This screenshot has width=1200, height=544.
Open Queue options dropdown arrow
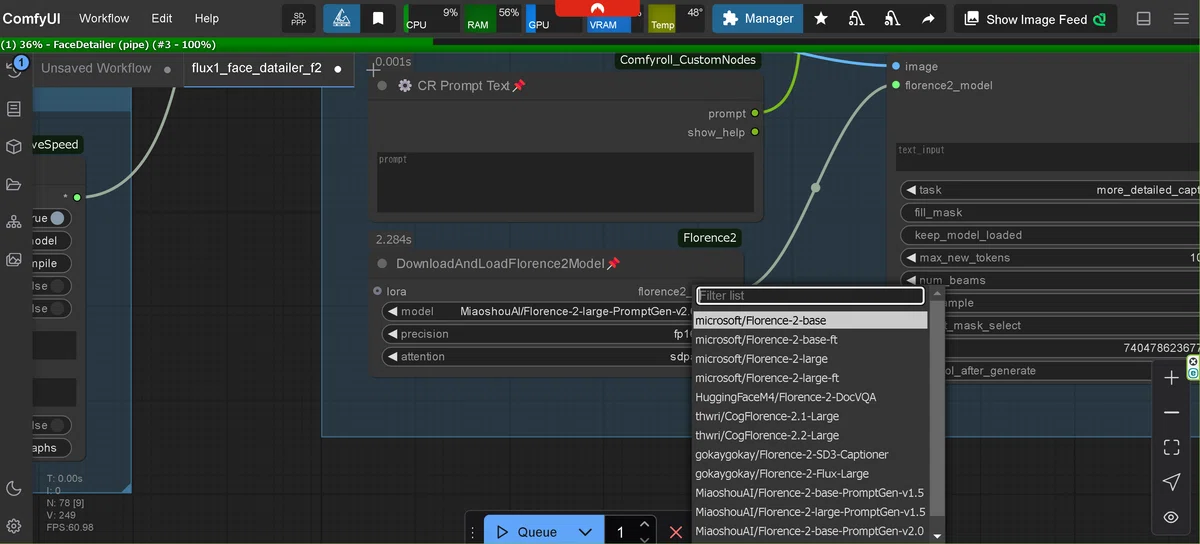click(x=585, y=532)
